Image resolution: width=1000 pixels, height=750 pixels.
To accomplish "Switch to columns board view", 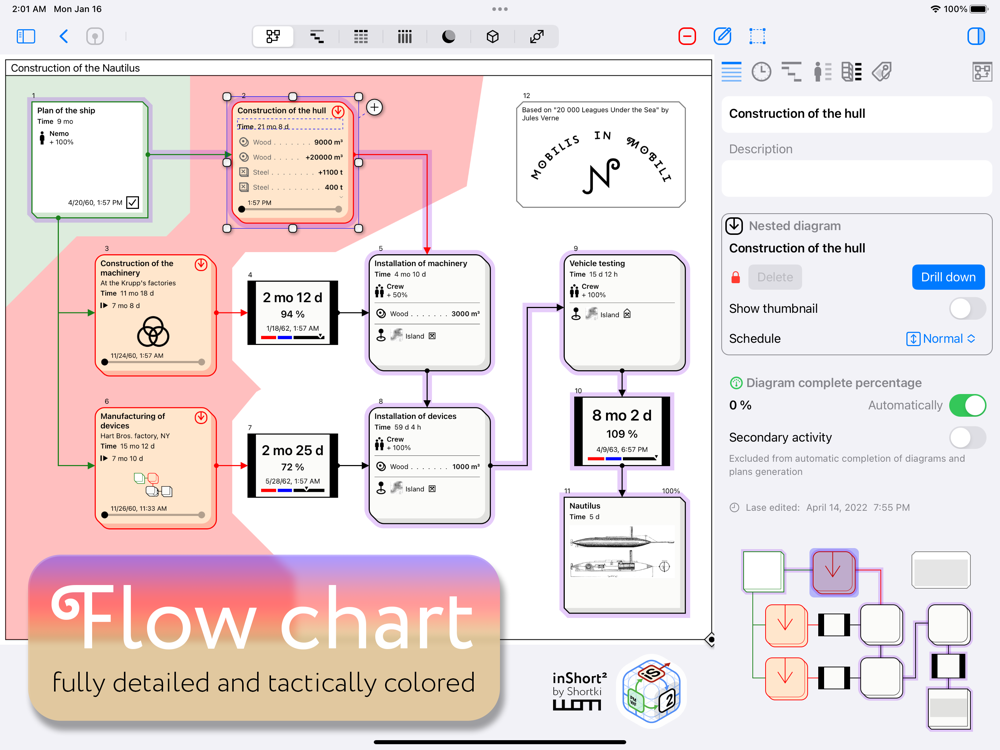I will (404, 36).
